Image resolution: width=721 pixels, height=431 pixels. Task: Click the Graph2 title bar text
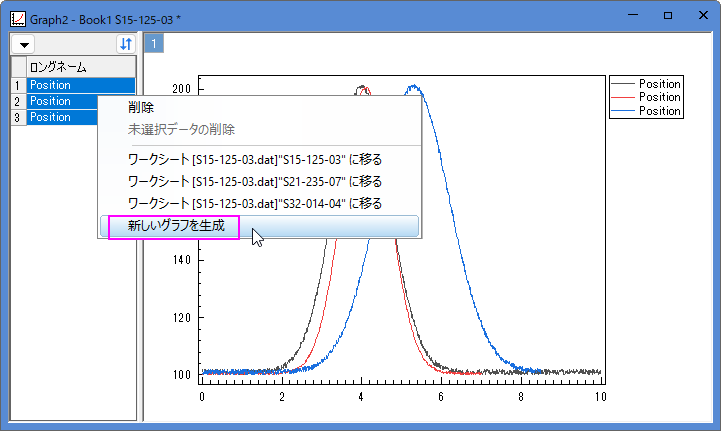(105, 20)
